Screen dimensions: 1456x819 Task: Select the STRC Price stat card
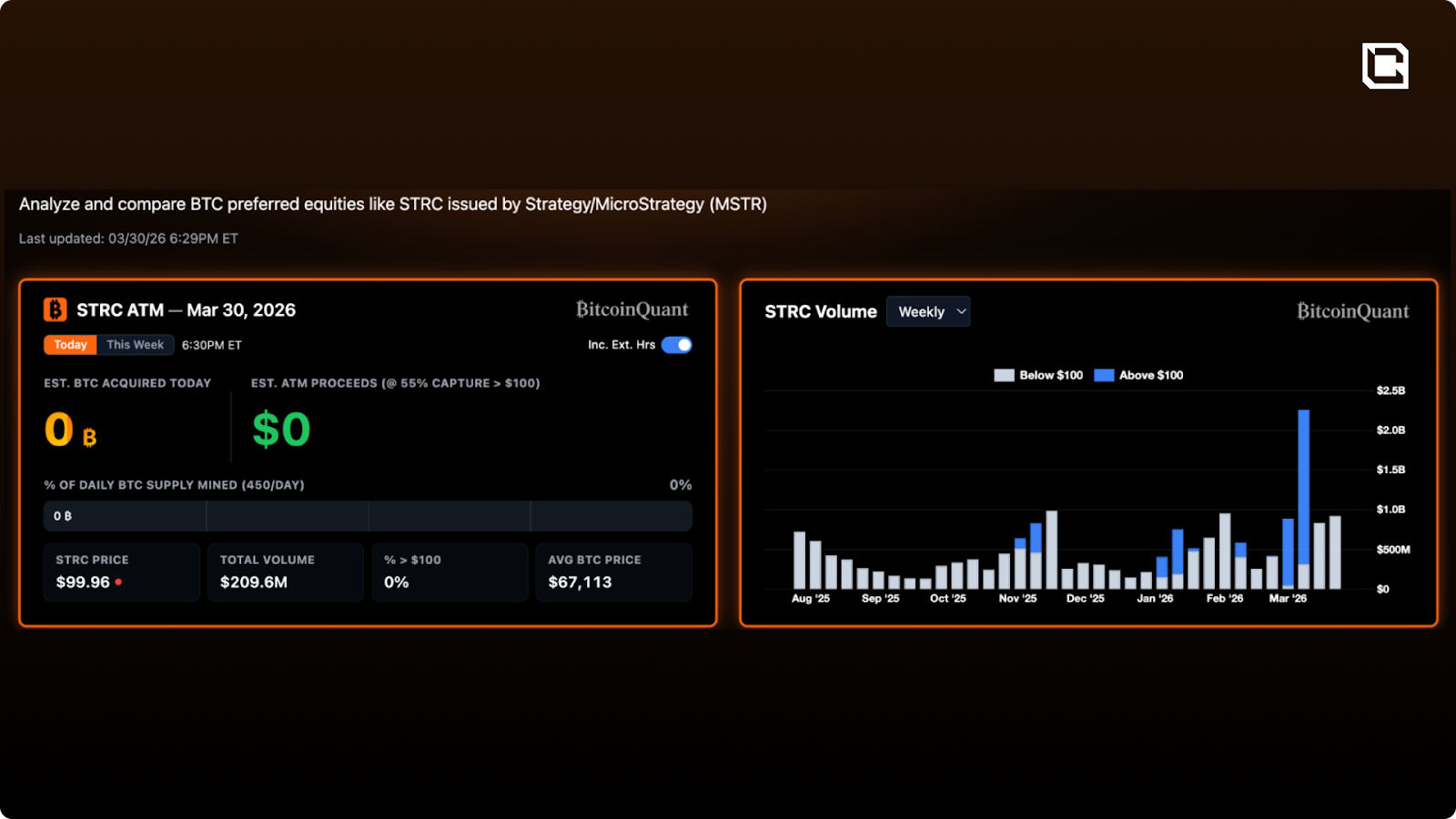122,571
